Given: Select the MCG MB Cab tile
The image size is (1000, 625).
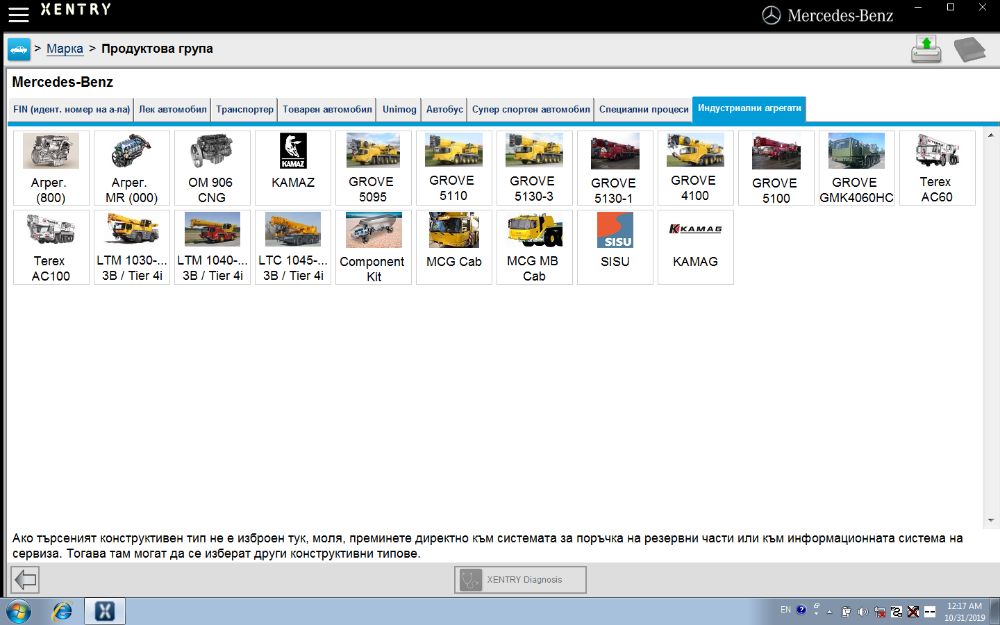Looking at the screenshot, I should point(534,247).
